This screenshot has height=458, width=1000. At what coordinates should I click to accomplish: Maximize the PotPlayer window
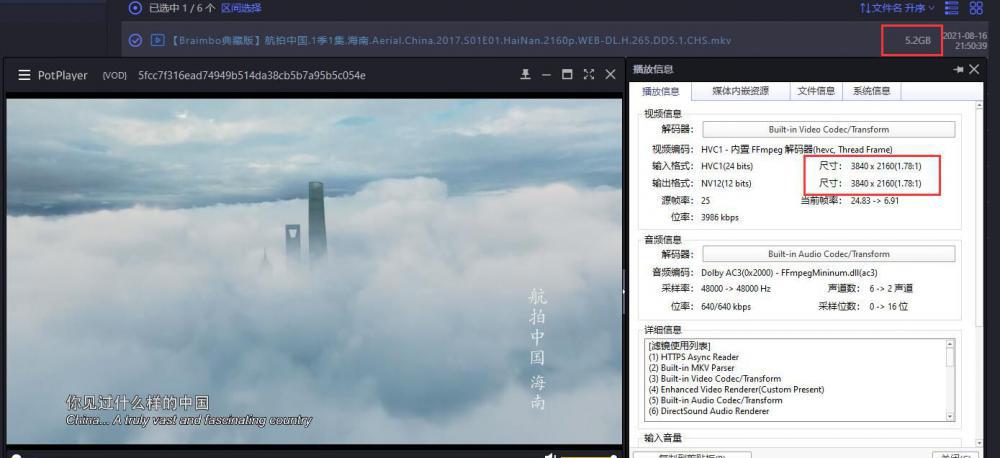click(x=567, y=75)
